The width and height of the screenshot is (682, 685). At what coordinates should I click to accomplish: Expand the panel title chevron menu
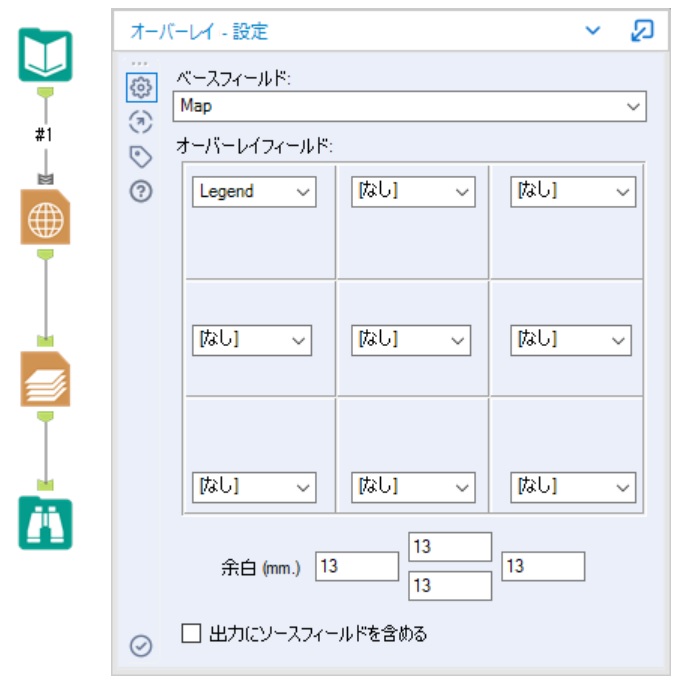click(x=593, y=31)
